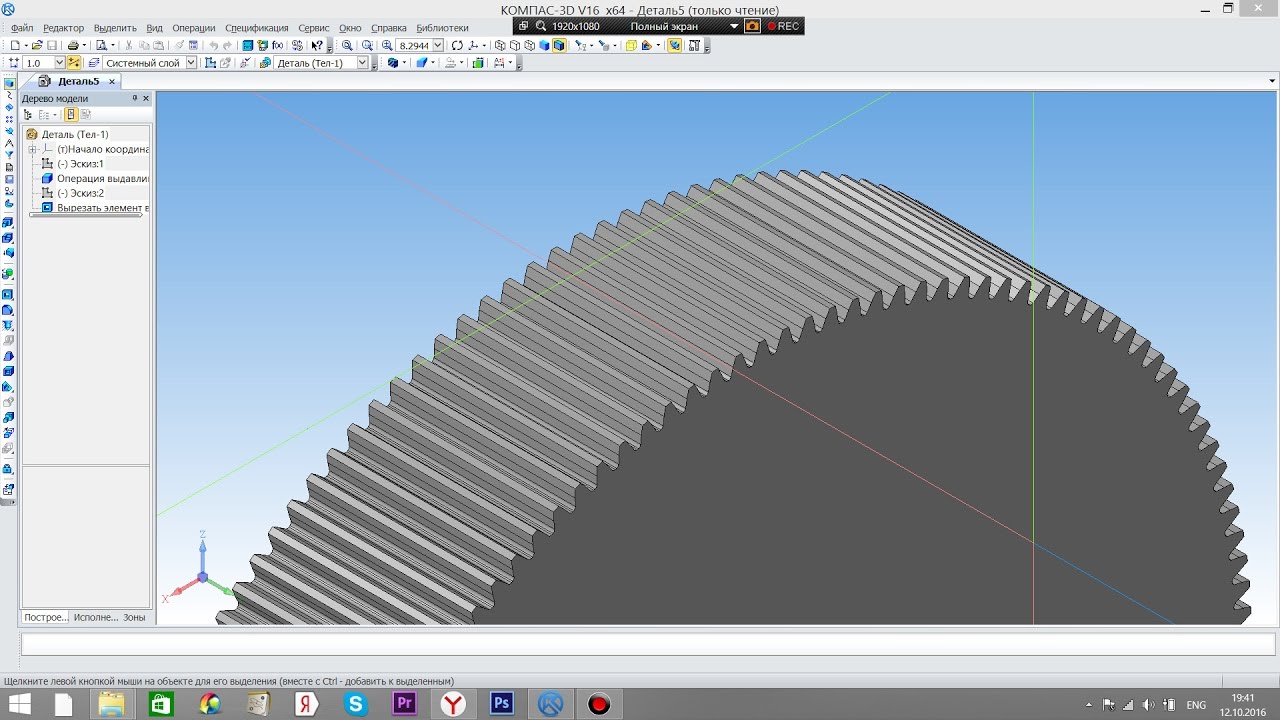Screen dimensions: 1280x720
Task: Open the zoom scale 8.2944 dropdown
Action: point(438,45)
